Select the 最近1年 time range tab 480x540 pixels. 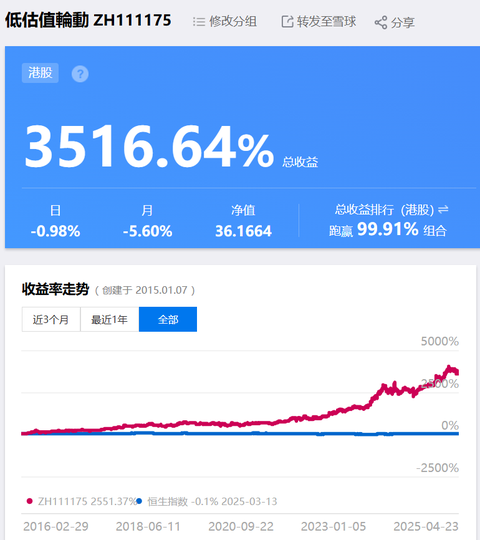pyautogui.click(x=109, y=319)
